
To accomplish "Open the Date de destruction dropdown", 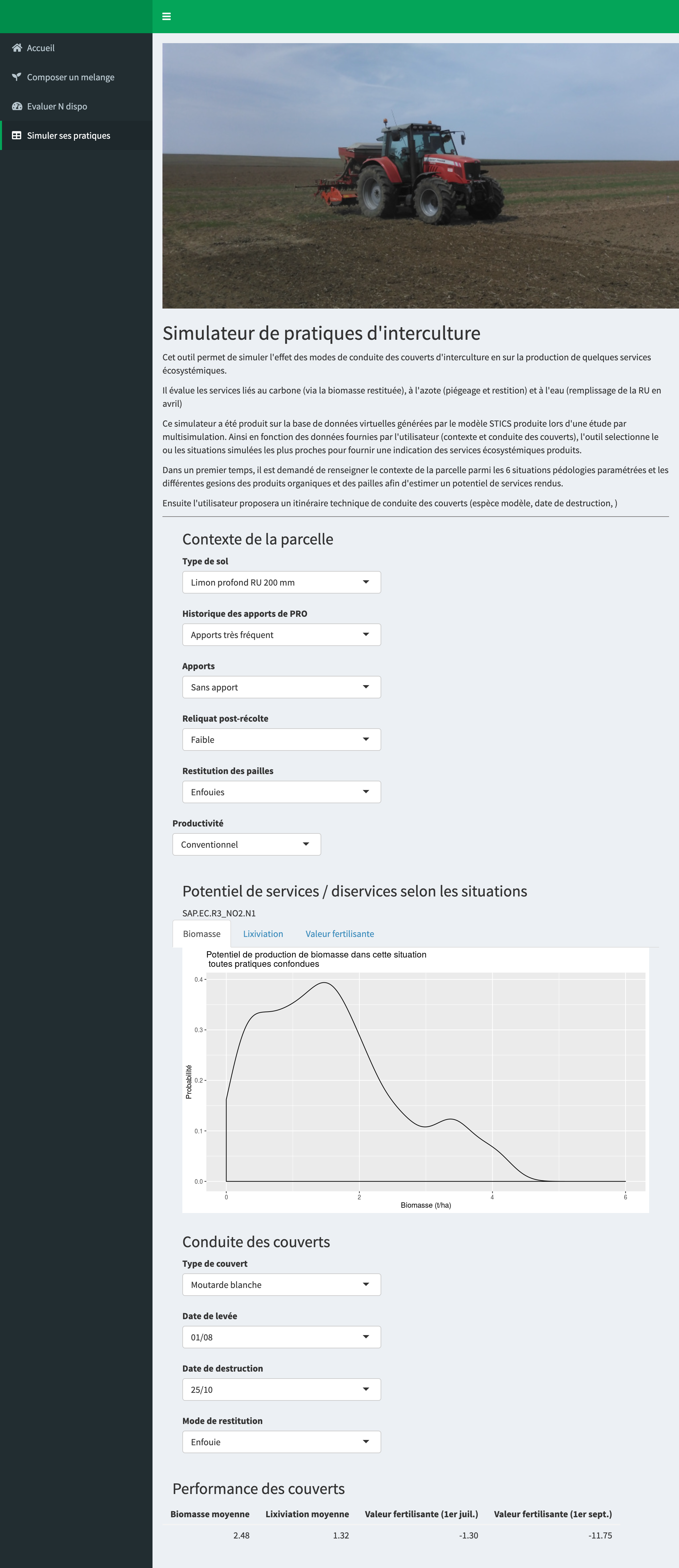I will pyautogui.click(x=281, y=1390).
